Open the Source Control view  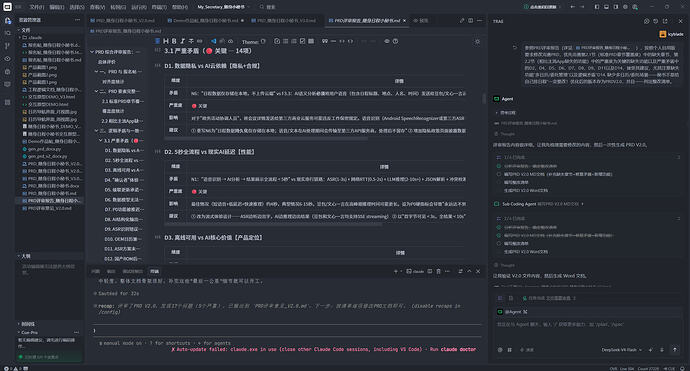point(7,46)
